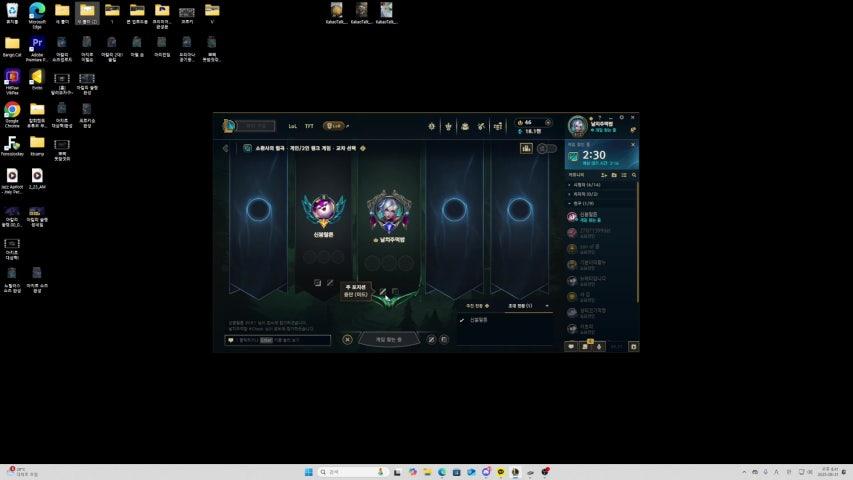
Task: Open client settings gear icon
Action: pos(621,117)
